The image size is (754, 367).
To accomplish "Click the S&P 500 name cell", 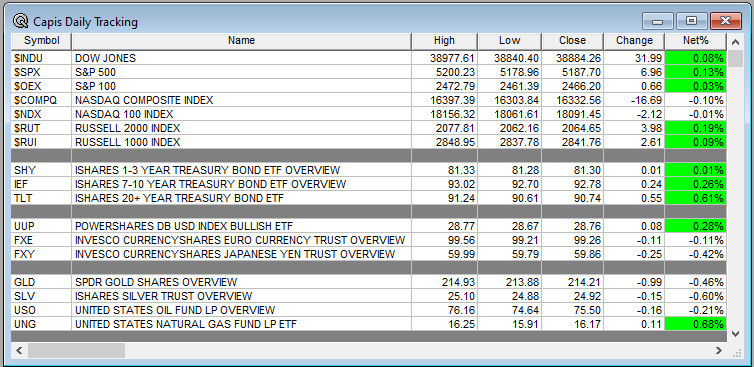I will pos(241,72).
